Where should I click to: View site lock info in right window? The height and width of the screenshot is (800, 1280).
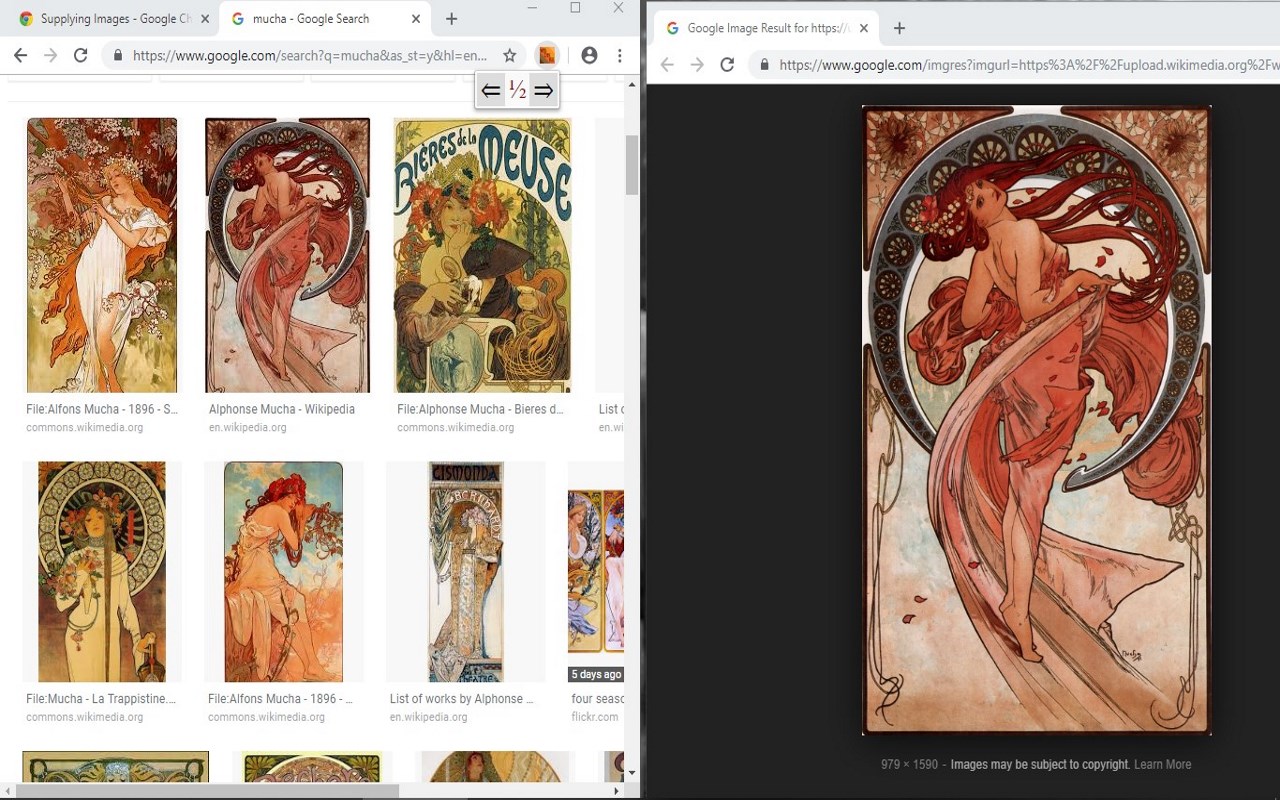[765, 65]
